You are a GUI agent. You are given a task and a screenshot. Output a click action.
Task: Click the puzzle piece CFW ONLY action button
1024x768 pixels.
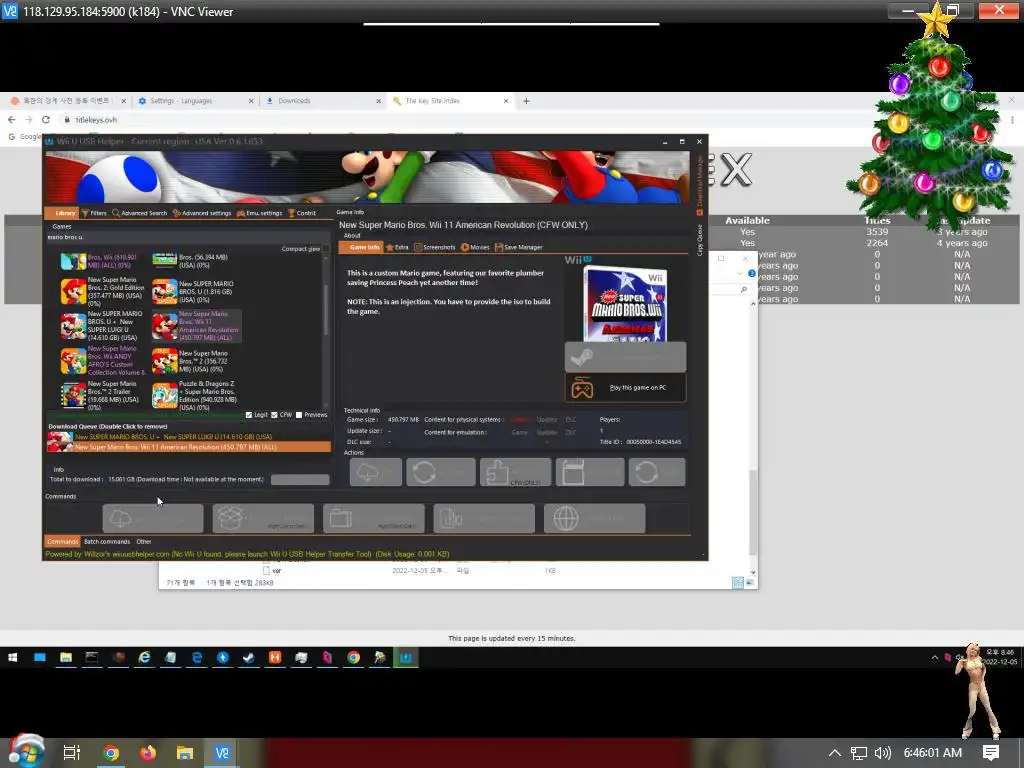coord(515,472)
